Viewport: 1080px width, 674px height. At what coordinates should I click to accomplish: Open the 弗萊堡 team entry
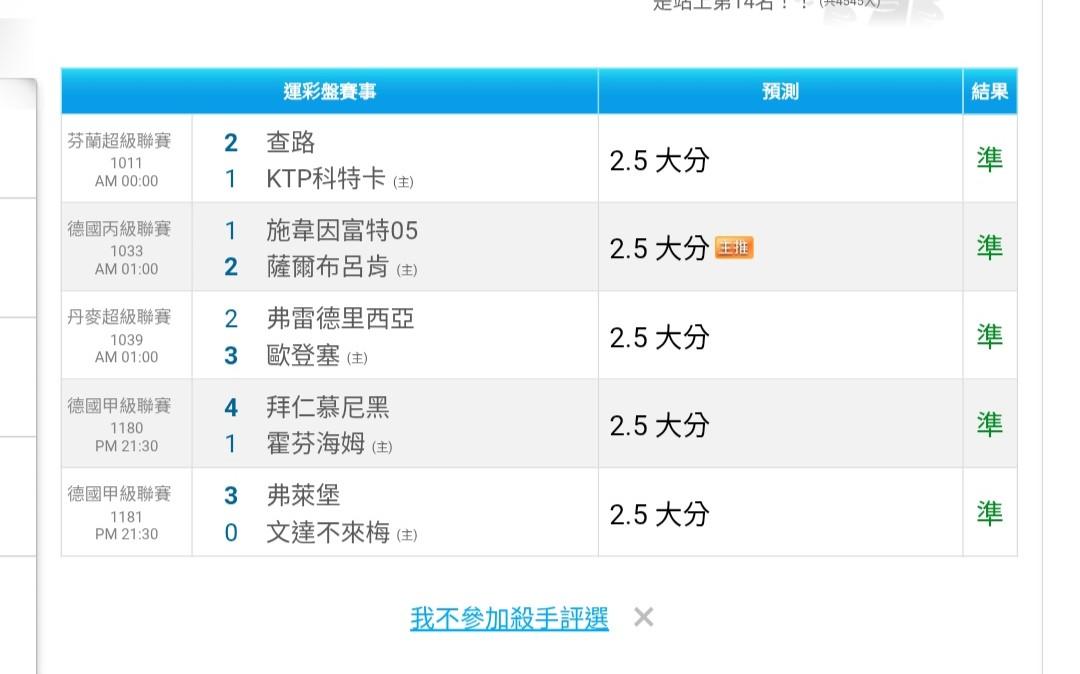[x=304, y=495]
